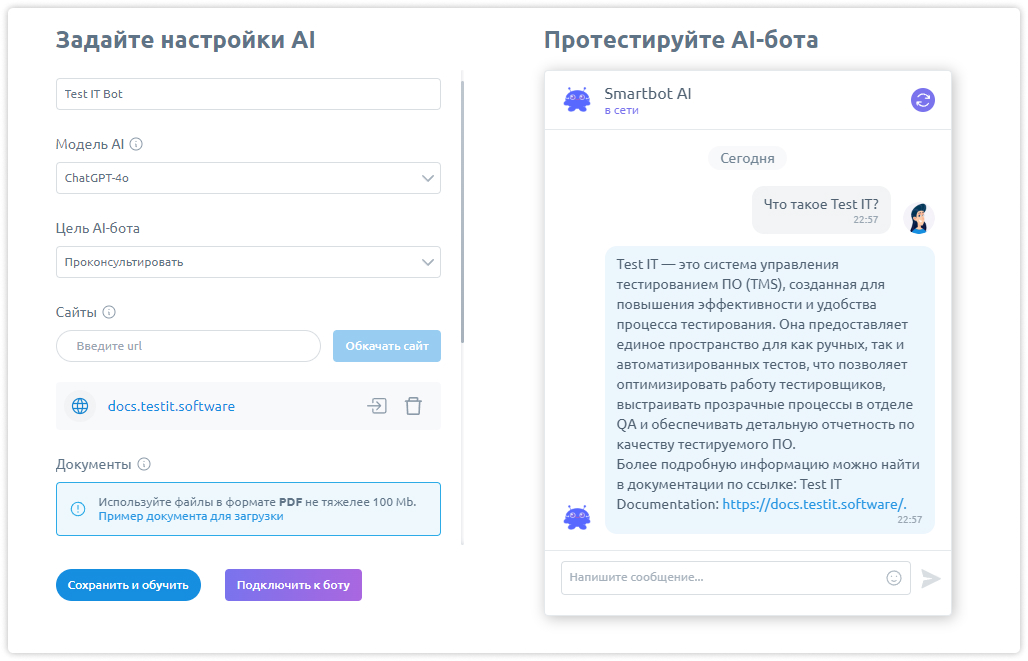Screen dimensions: 1028x661
Task: Open the Пример документа для загрузки link
Action: coord(191,516)
